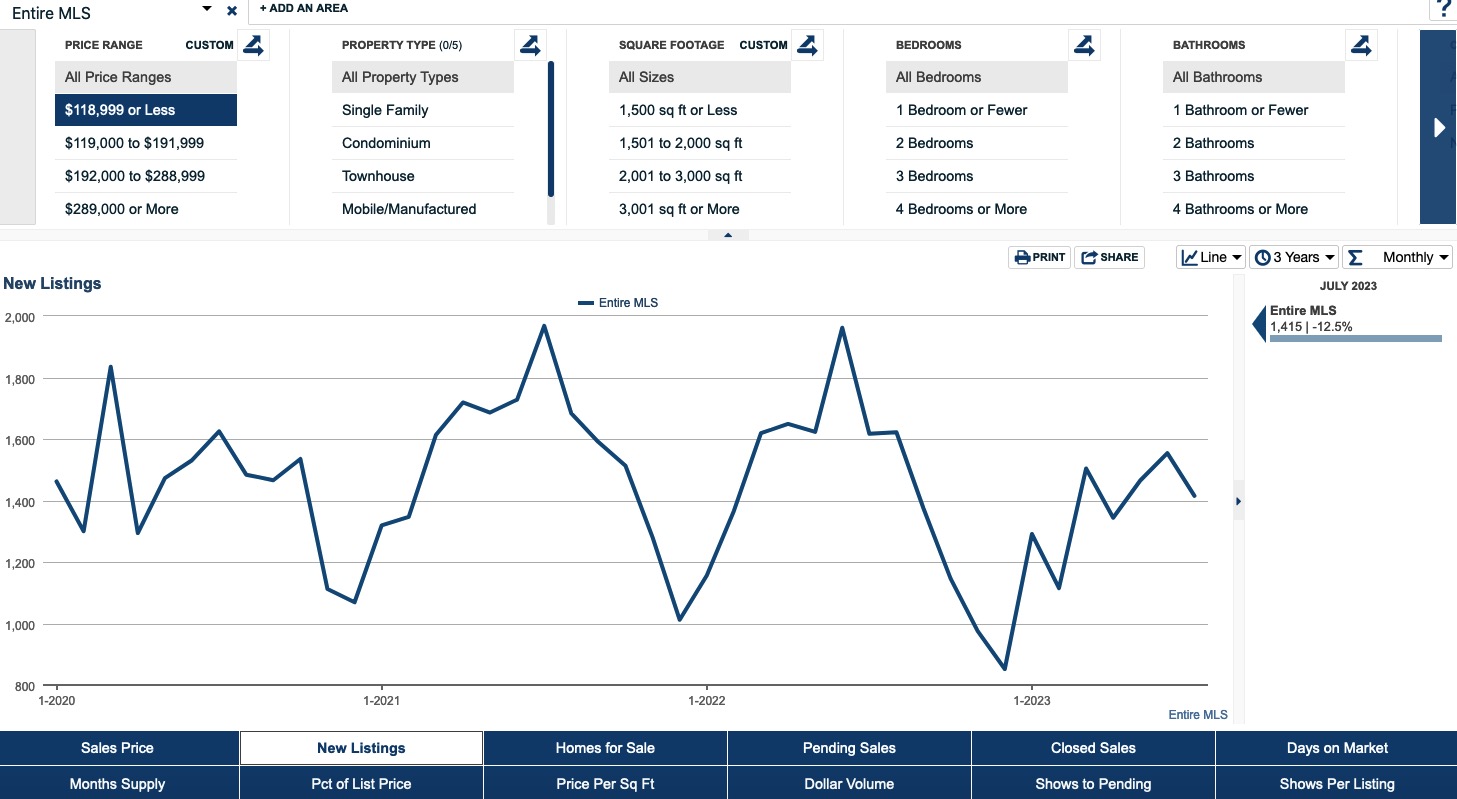Switch to the Days on Market tab
The image size is (1457, 799).
pyautogui.click(x=1336, y=748)
